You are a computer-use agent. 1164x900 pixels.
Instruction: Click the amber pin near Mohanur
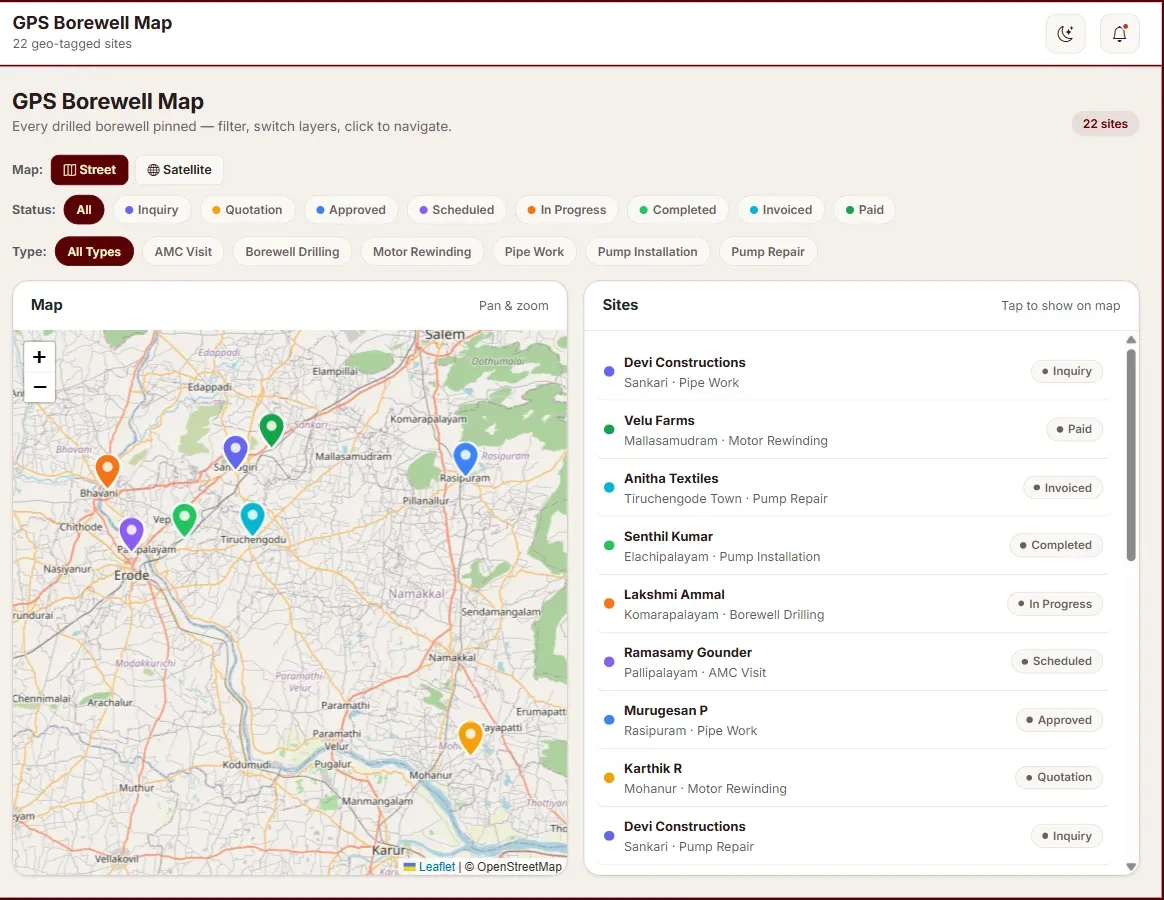(x=471, y=738)
